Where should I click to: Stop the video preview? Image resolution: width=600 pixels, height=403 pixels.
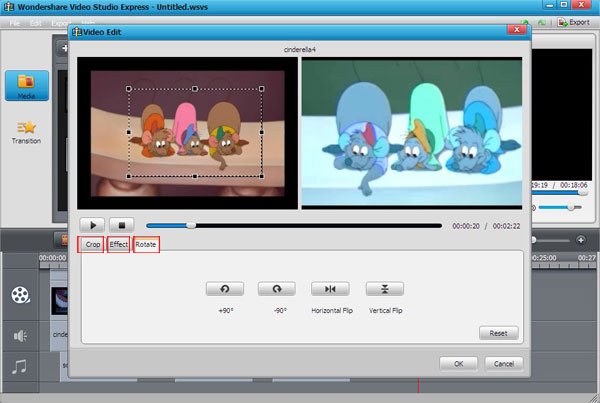(121, 225)
